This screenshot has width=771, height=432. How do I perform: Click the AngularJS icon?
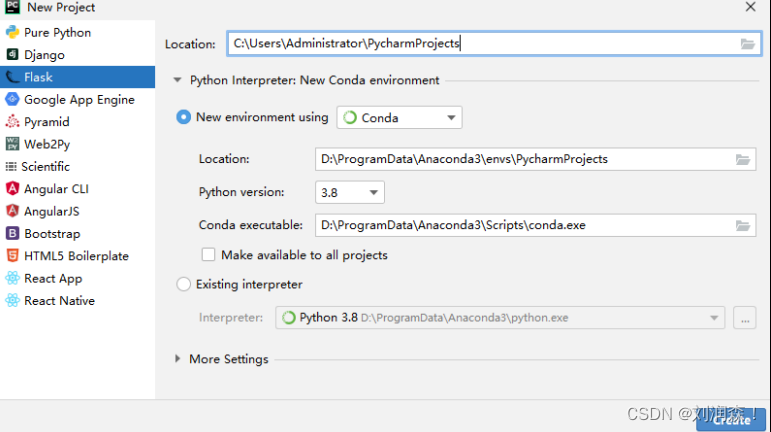coord(12,211)
